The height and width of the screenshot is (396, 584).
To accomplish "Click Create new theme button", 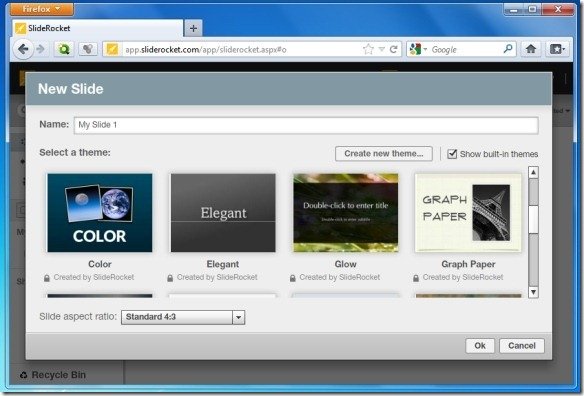I will (384, 154).
